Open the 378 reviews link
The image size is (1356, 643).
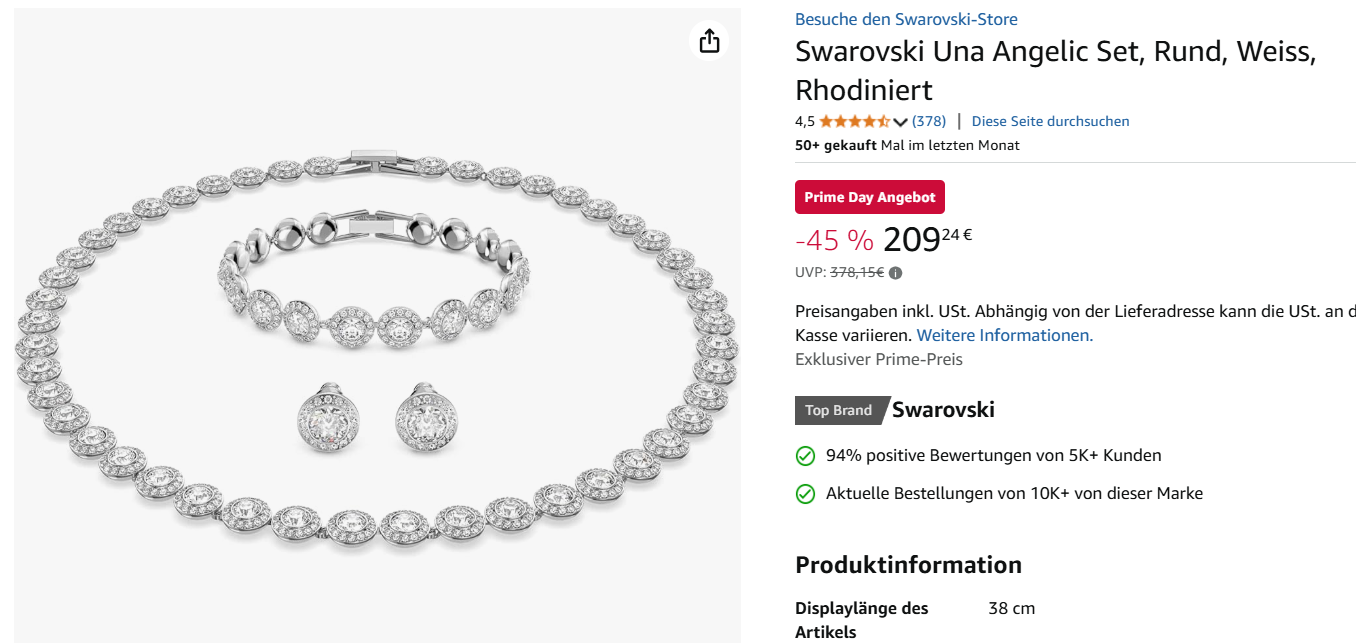[929, 122]
